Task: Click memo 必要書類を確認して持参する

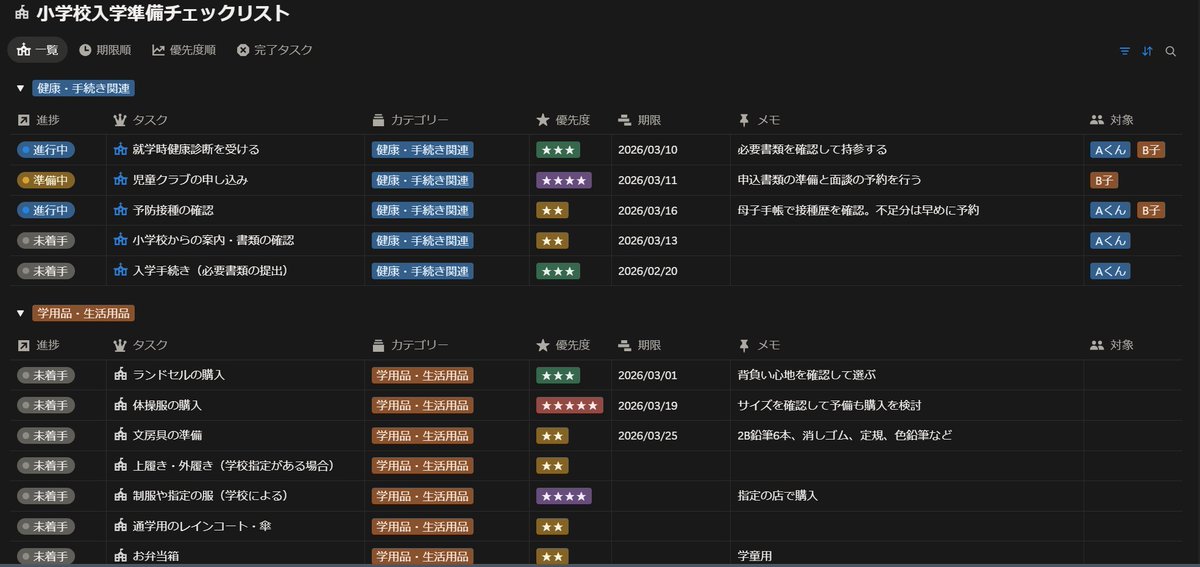Action: pos(812,150)
